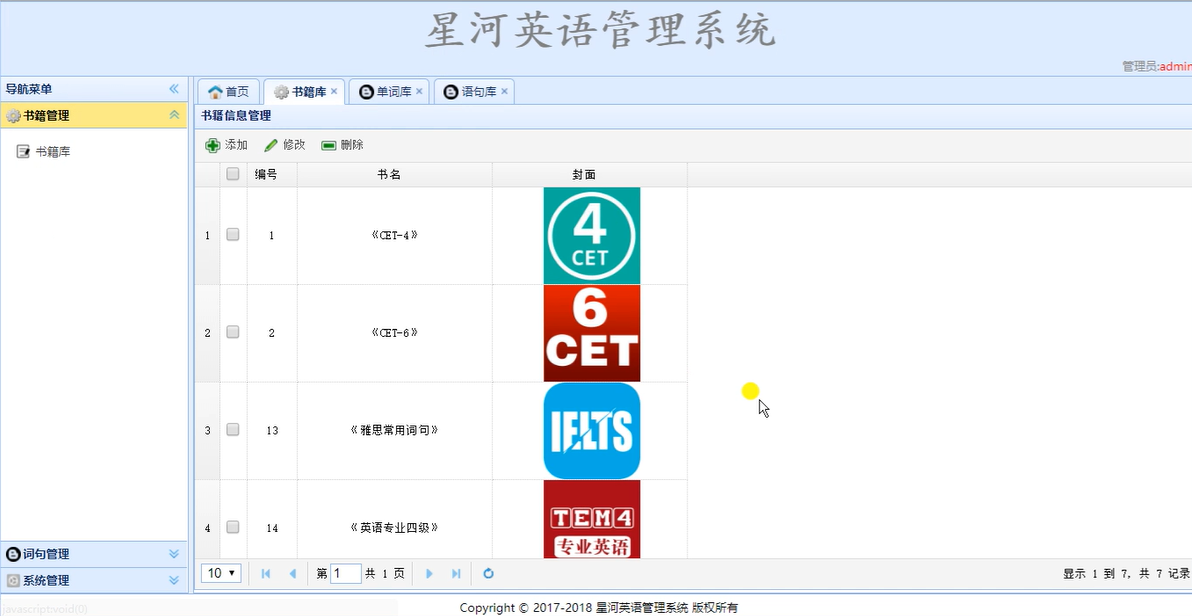Click the notepad icon beside 书籍库 in sidebar
The image size is (1192, 616).
click(24, 151)
